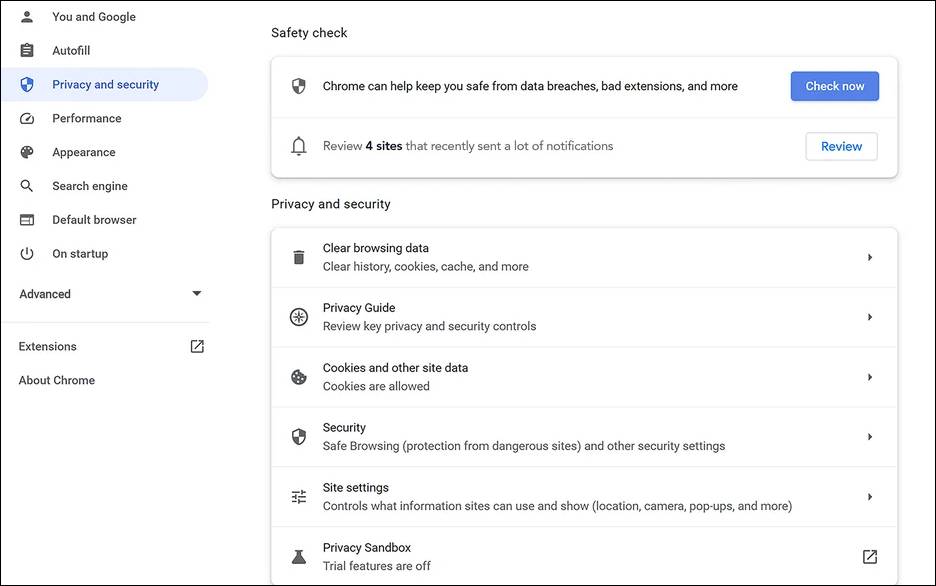Open the Security row chevron
Image resolution: width=936 pixels, height=586 pixels.
[x=870, y=437]
